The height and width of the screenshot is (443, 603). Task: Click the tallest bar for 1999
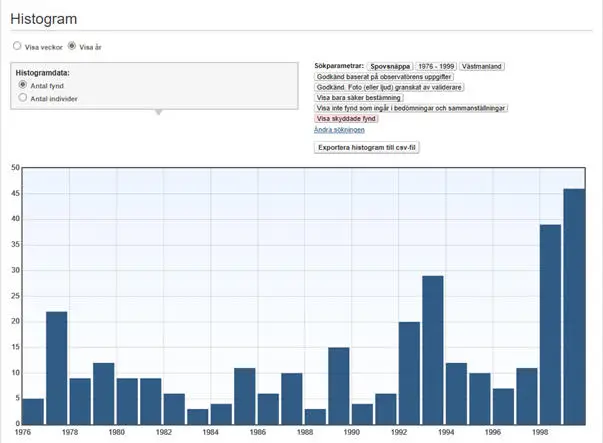(574, 306)
